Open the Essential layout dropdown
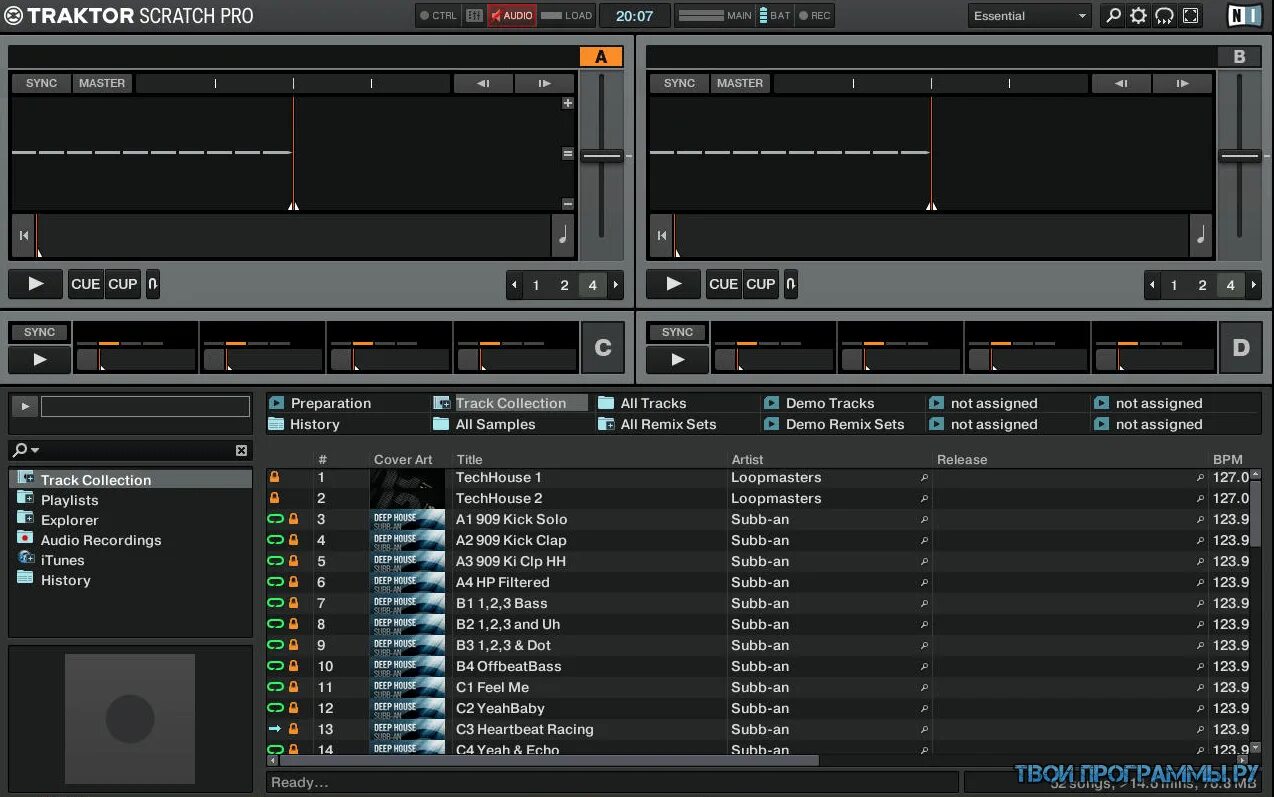This screenshot has height=797, width=1274. [x=1031, y=16]
